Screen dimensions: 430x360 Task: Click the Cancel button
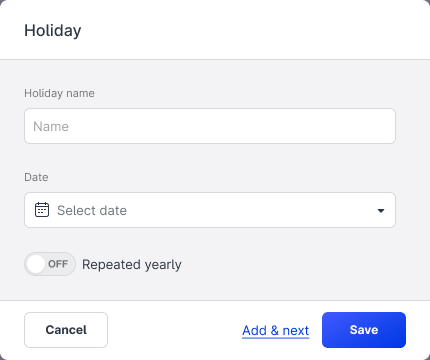(x=66, y=330)
